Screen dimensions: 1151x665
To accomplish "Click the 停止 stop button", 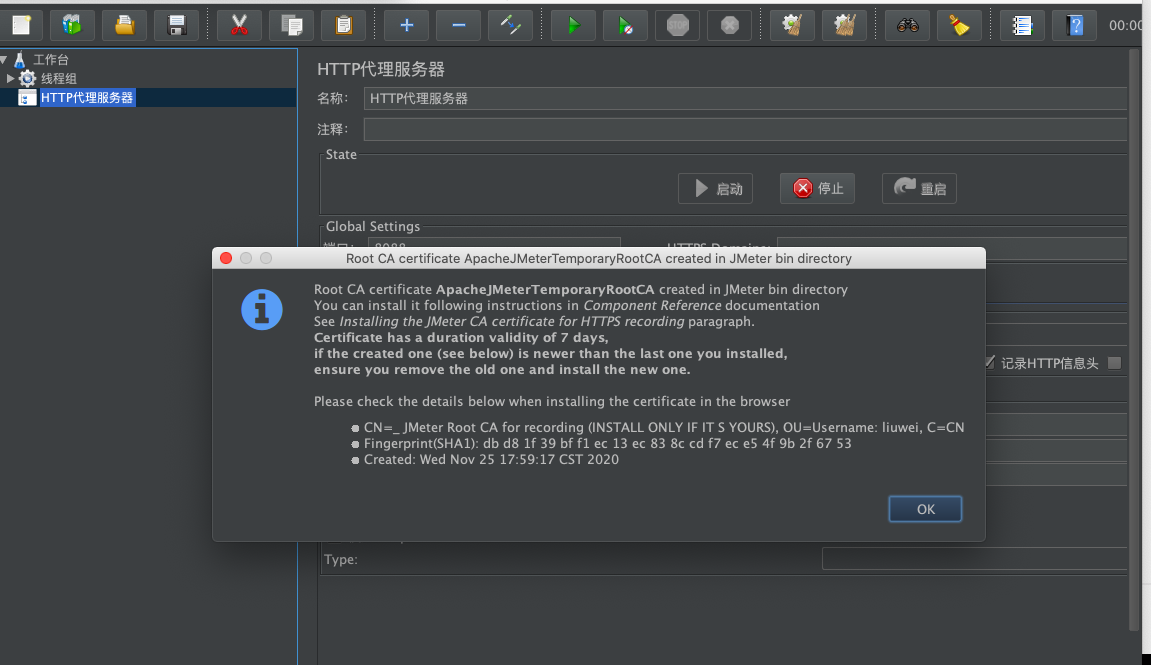I will pyautogui.click(x=818, y=189).
